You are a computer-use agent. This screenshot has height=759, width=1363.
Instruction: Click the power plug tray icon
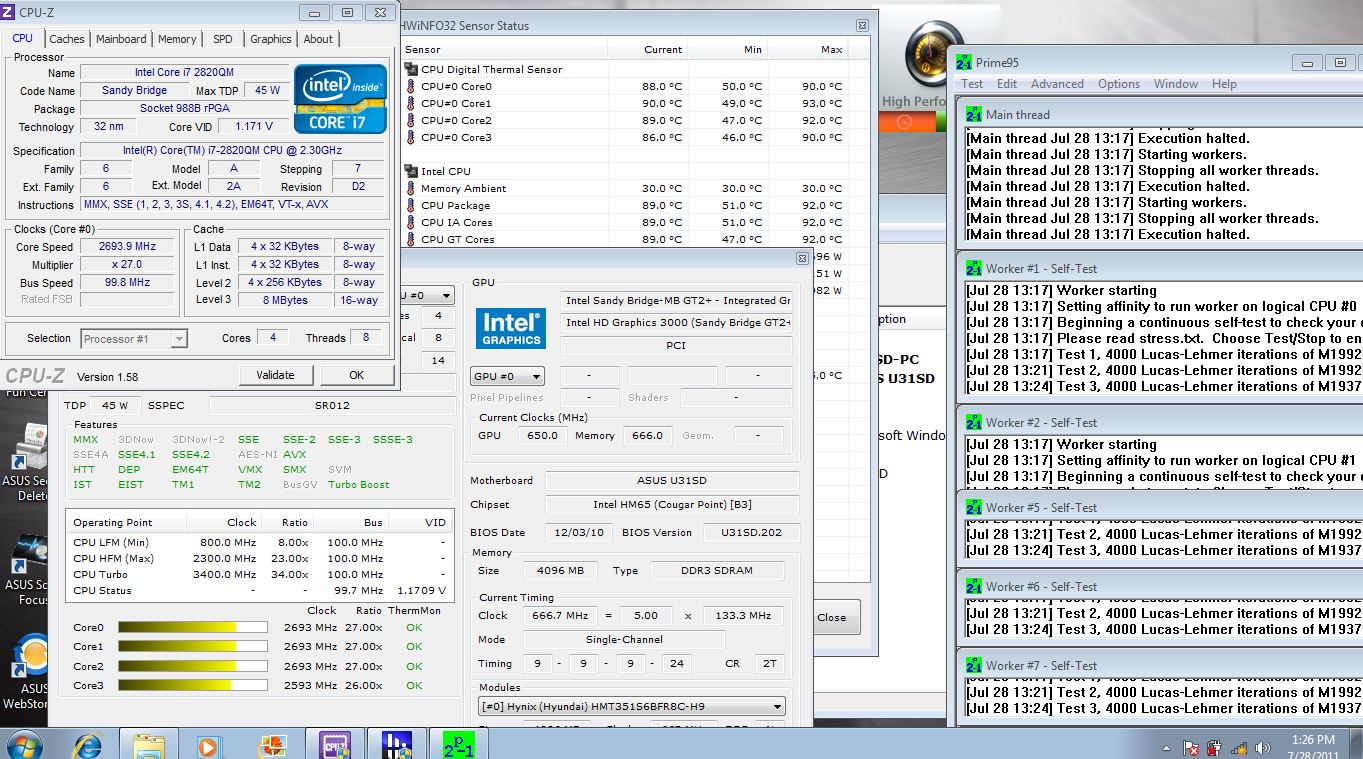coord(1215,748)
